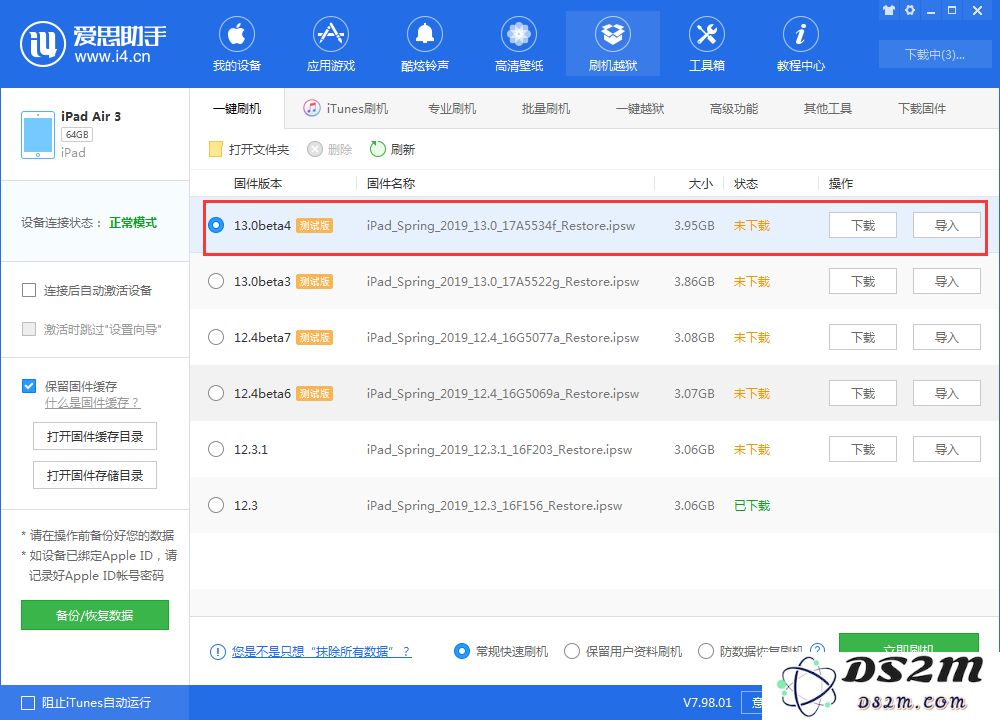
Task: Click the 打开文件夹 folder icon
Action: pyautogui.click(x=216, y=149)
